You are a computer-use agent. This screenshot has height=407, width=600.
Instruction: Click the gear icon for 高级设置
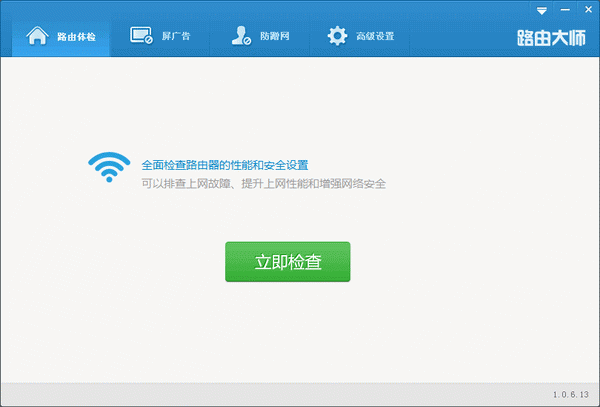coord(337,36)
